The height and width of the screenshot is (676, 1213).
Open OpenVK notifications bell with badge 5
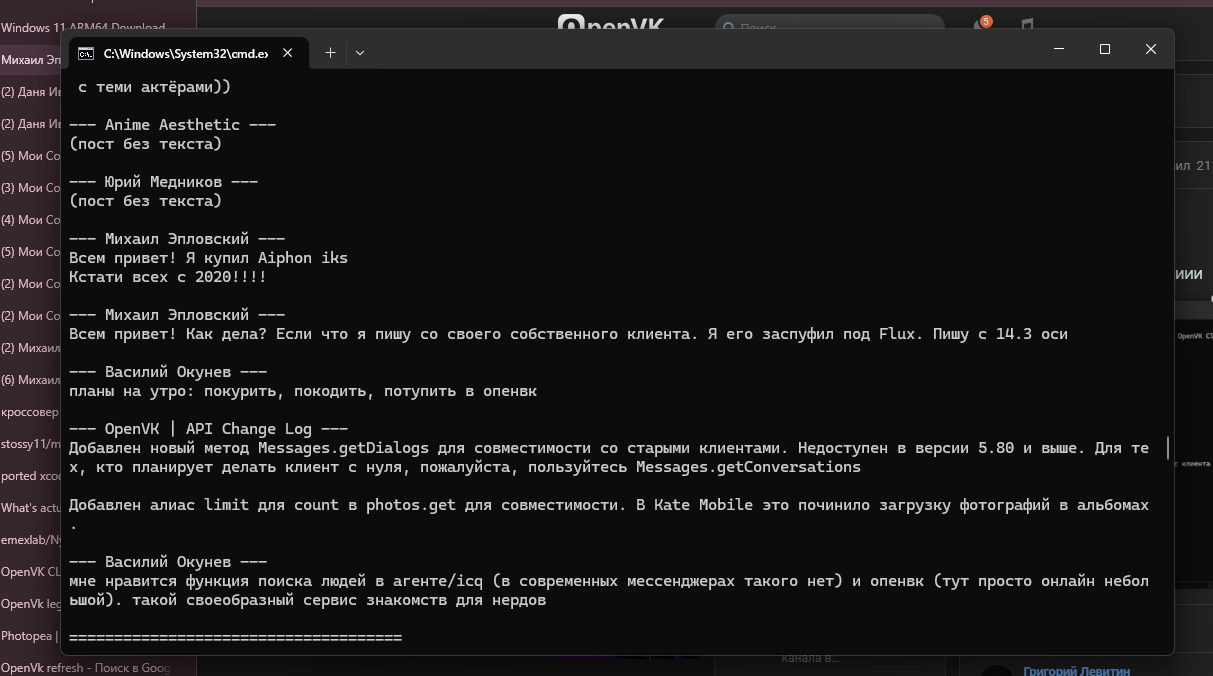[x=980, y=26]
